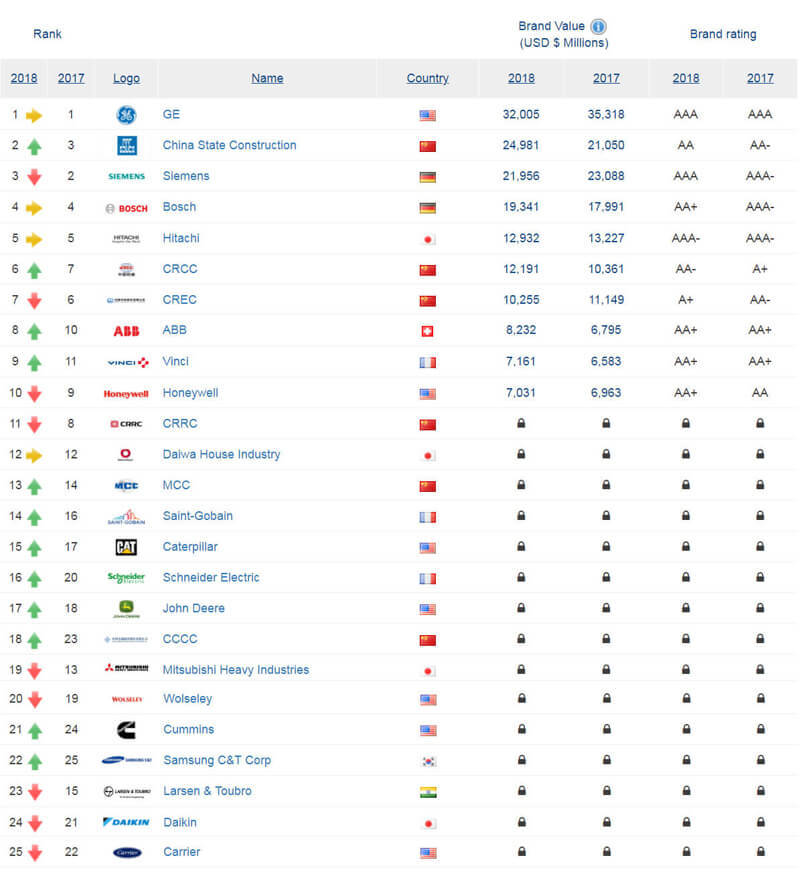
Task: Sort table by Logo column header
Action: pos(126,78)
